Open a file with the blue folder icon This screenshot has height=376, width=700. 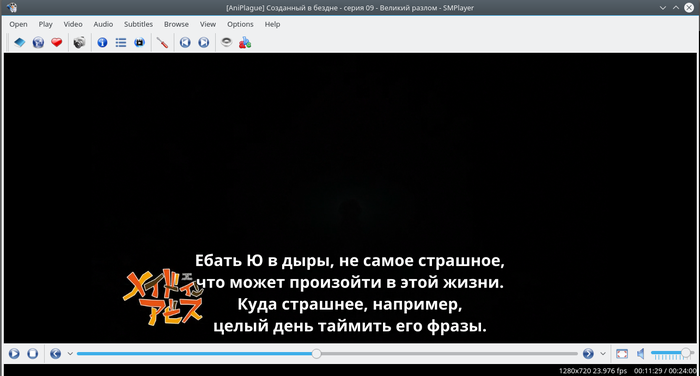point(19,42)
